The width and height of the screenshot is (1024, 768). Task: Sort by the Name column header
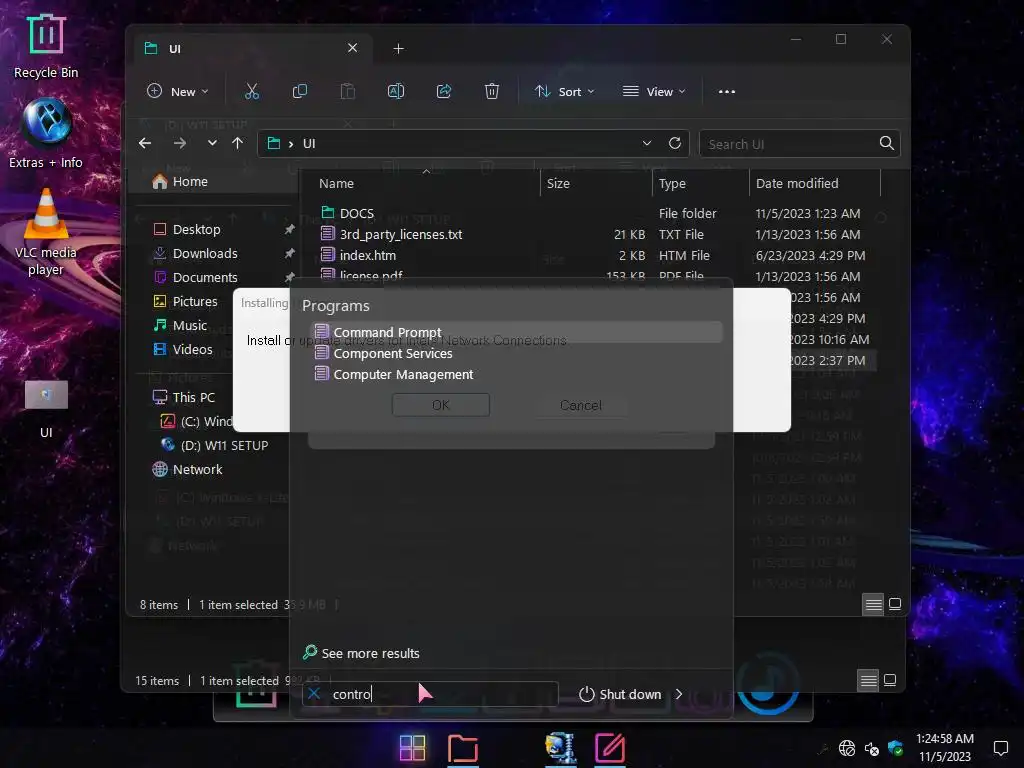[x=336, y=184]
